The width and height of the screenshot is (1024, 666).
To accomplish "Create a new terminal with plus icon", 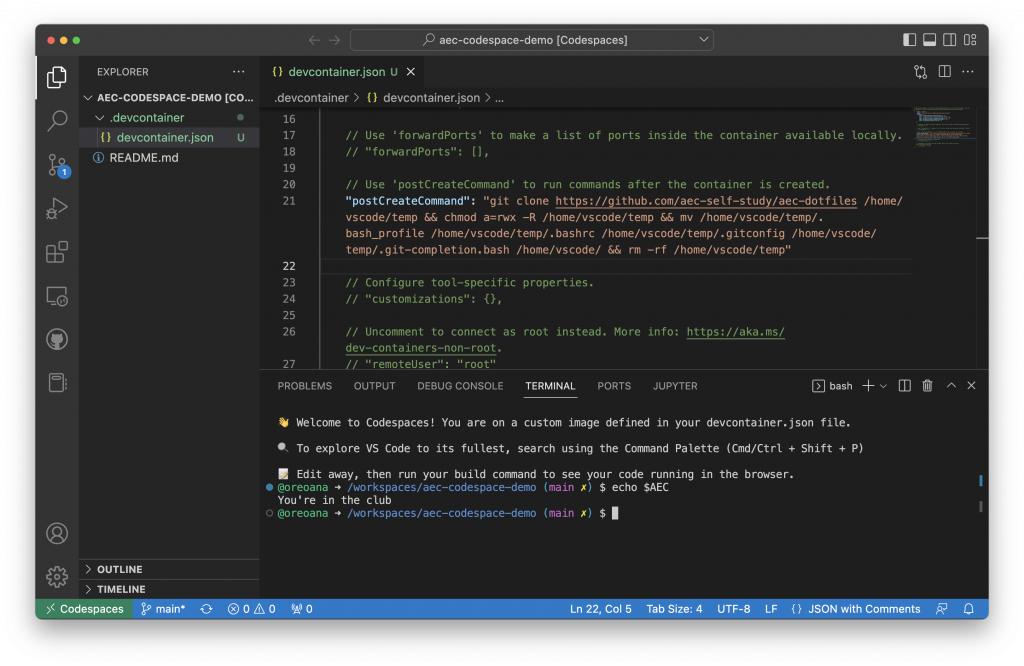I will coord(868,386).
